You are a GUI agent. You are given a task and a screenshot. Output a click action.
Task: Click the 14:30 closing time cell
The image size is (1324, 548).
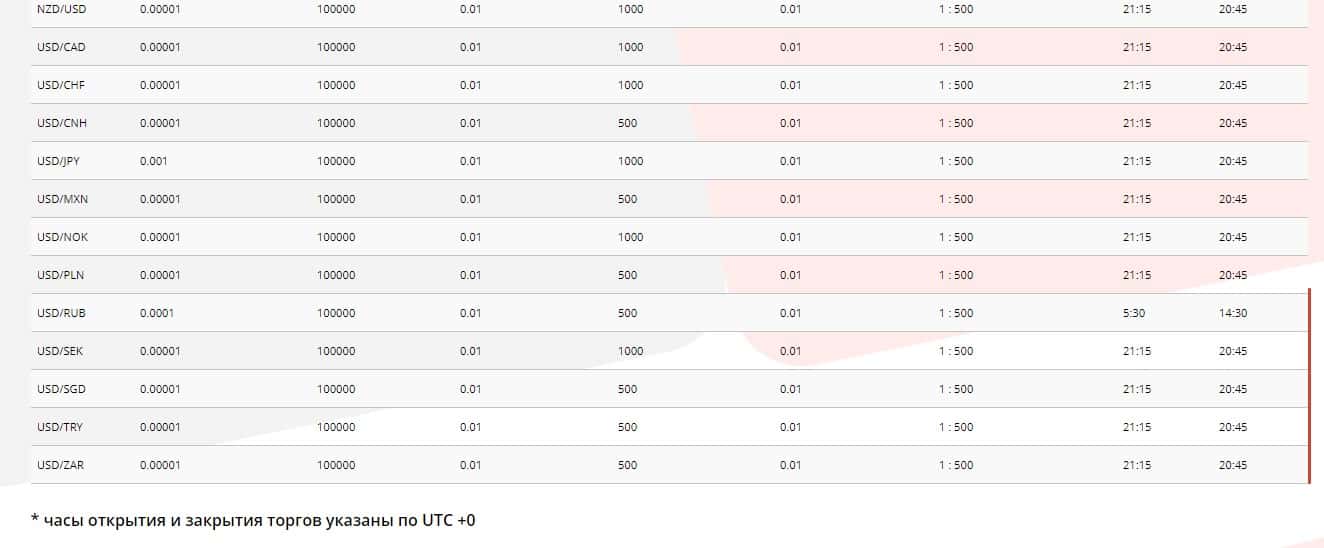(x=1233, y=313)
